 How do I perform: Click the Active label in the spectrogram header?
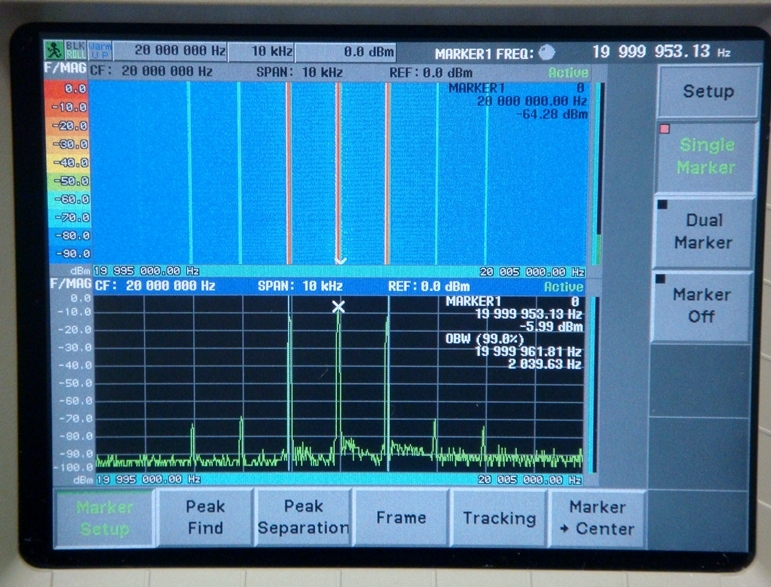(568, 73)
